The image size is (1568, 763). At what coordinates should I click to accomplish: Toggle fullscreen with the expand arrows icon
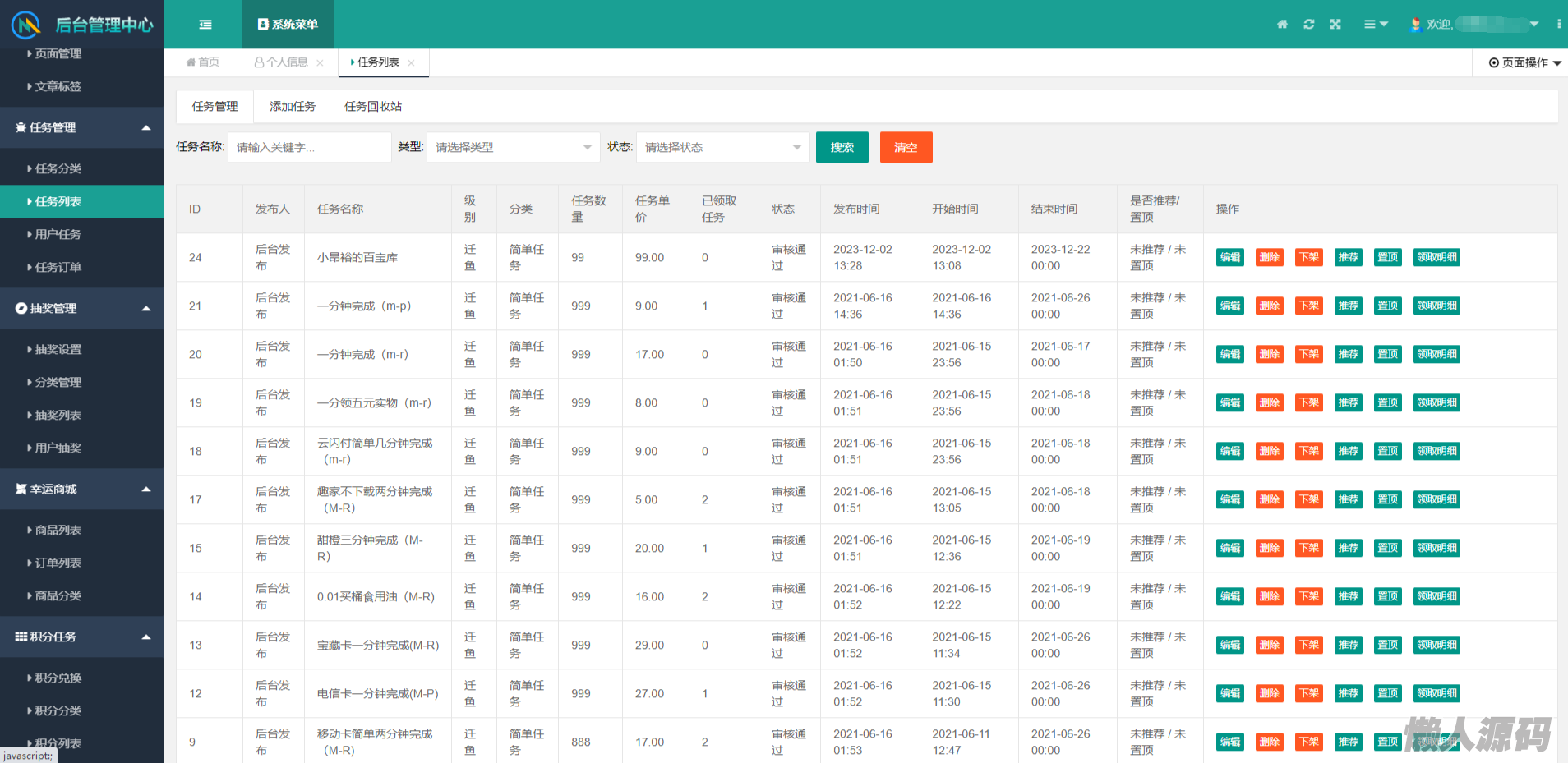coord(1335,25)
